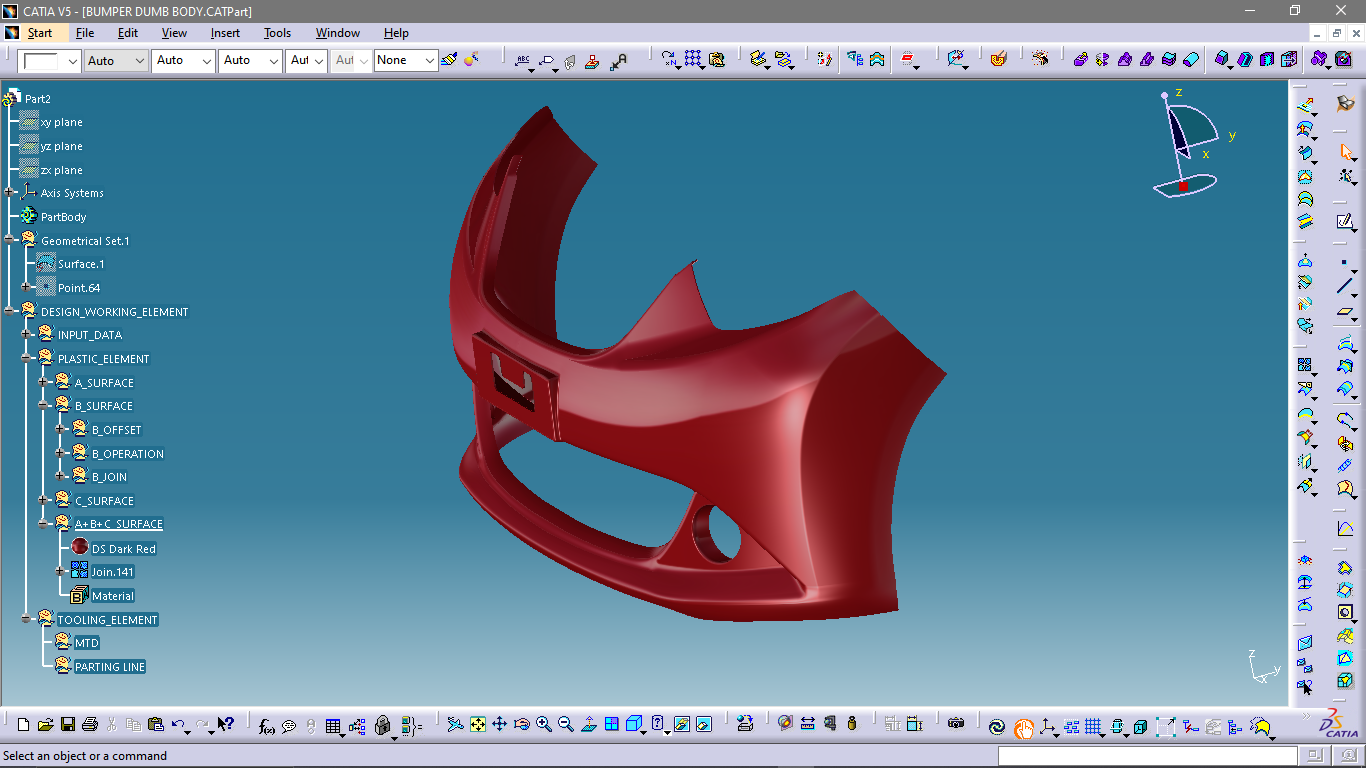Click the Fit All In icon

click(478, 724)
